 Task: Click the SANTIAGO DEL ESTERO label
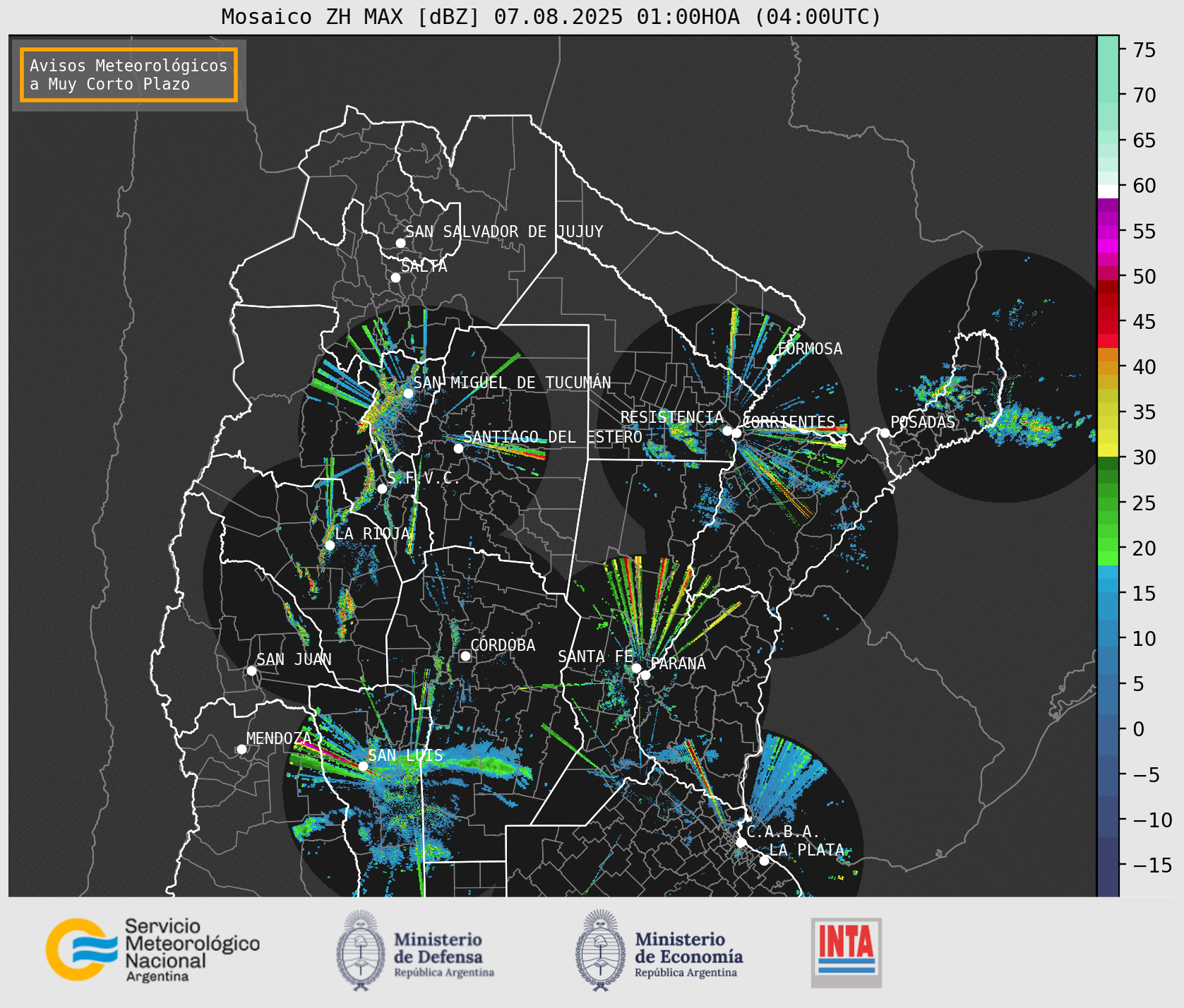tap(553, 437)
